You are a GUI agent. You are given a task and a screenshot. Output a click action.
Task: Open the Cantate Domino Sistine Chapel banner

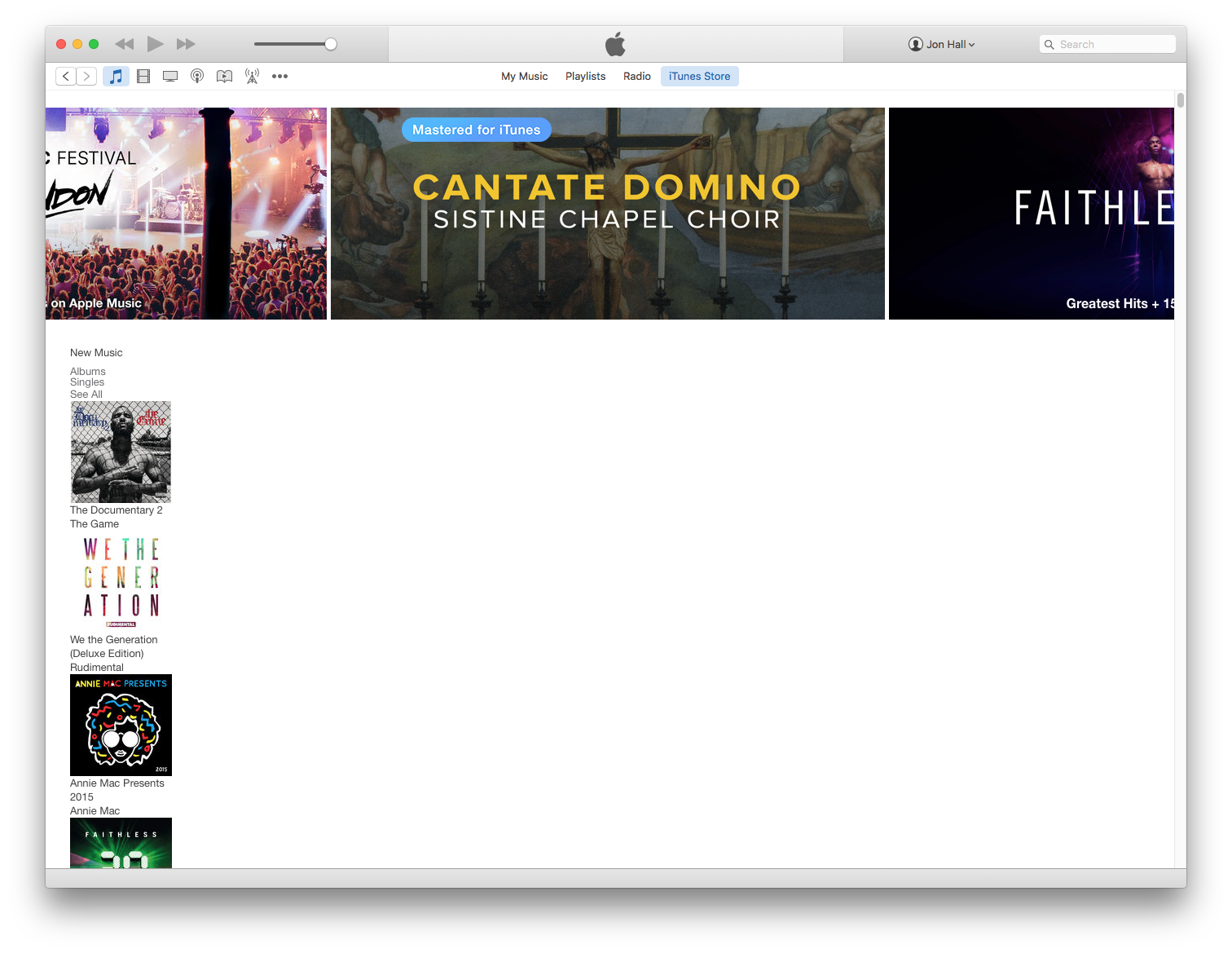point(608,214)
